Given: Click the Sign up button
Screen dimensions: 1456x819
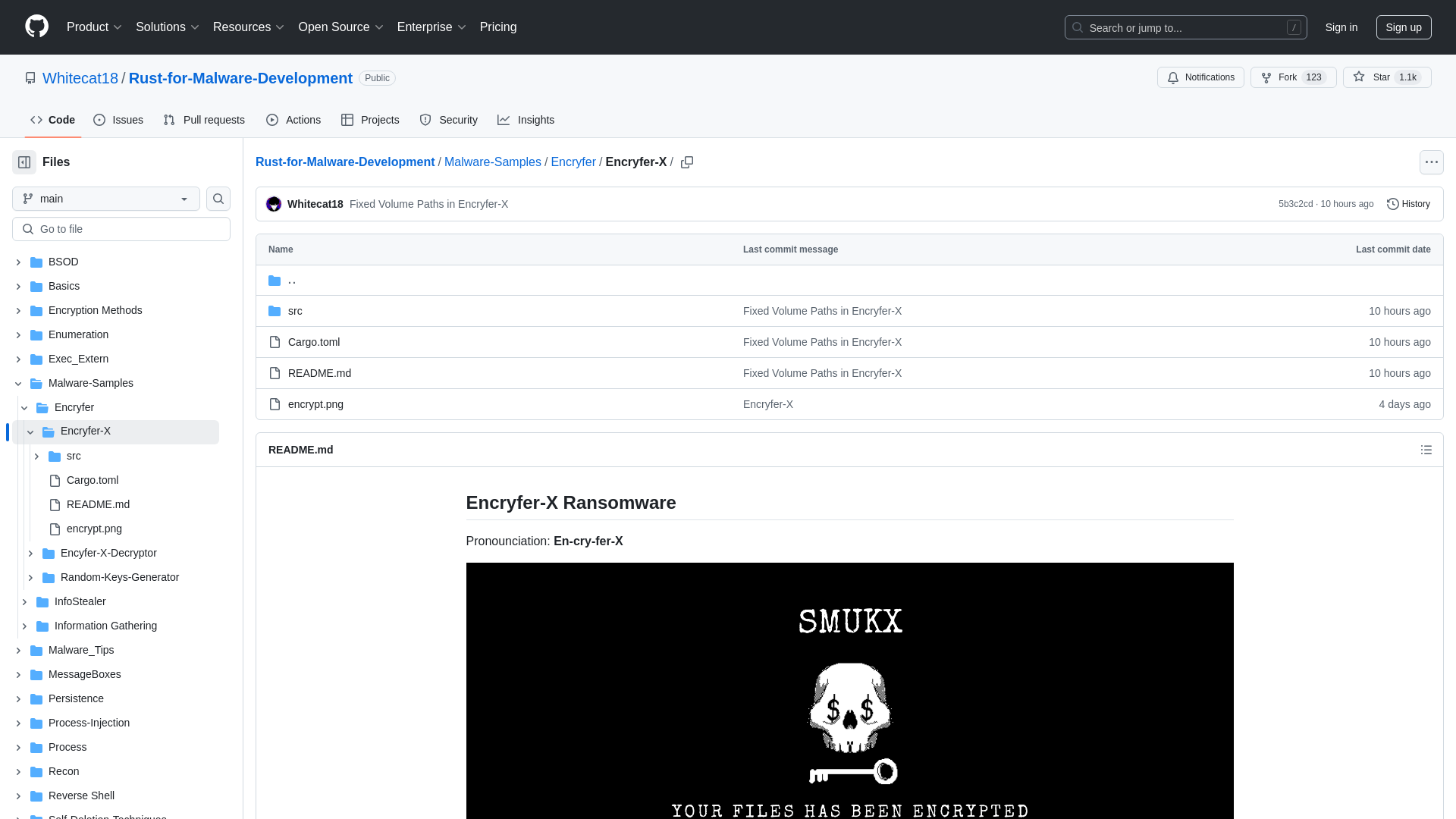Looking at the screenshot, I should click(1404, 27).
